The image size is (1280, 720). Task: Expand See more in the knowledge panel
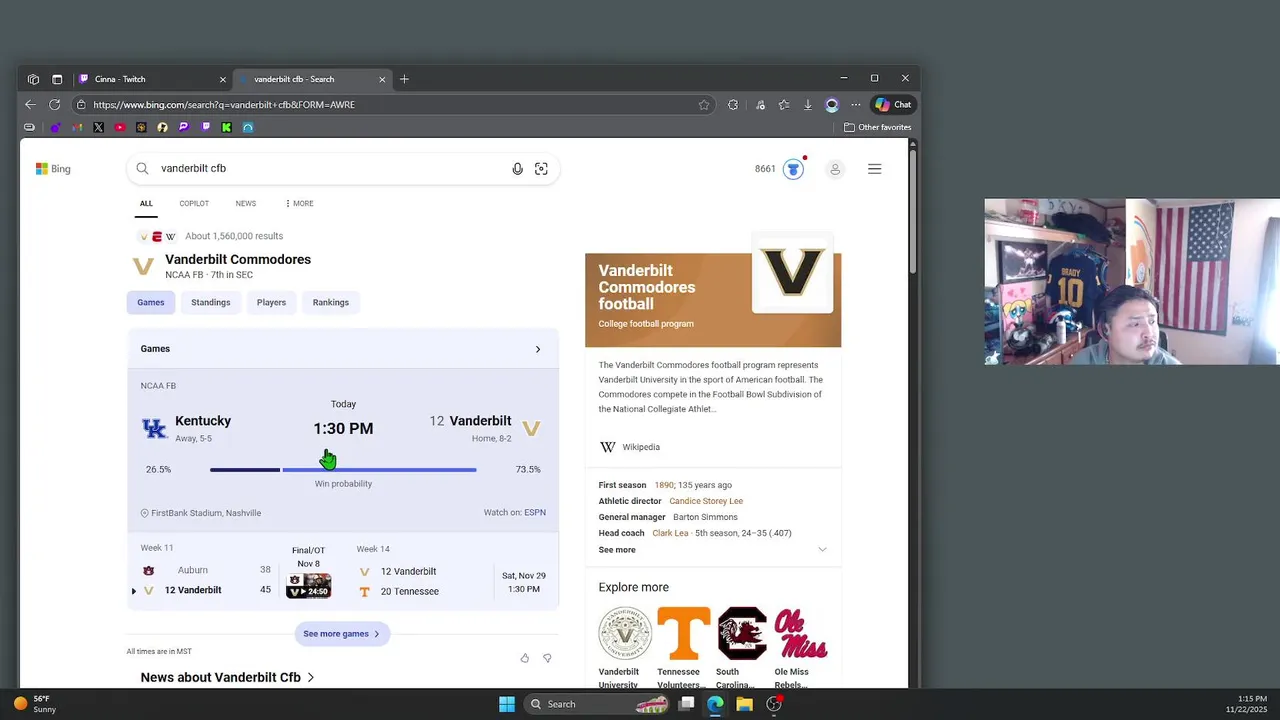[x=713, y=549]
